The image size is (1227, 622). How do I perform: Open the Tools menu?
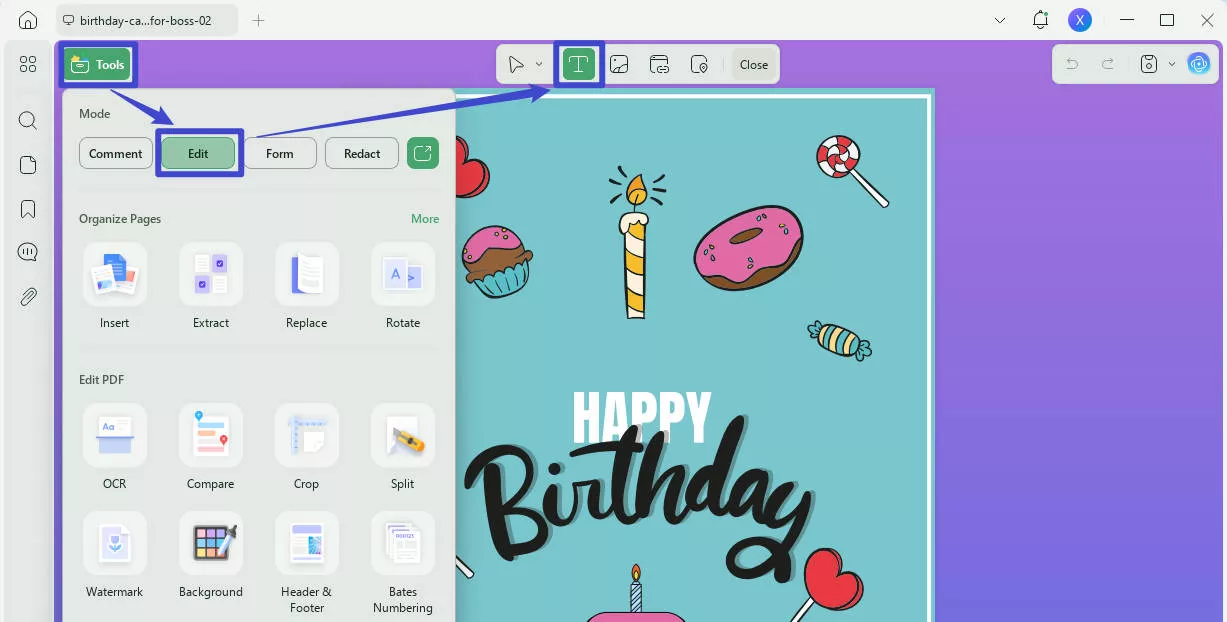(x=97, y=64)
